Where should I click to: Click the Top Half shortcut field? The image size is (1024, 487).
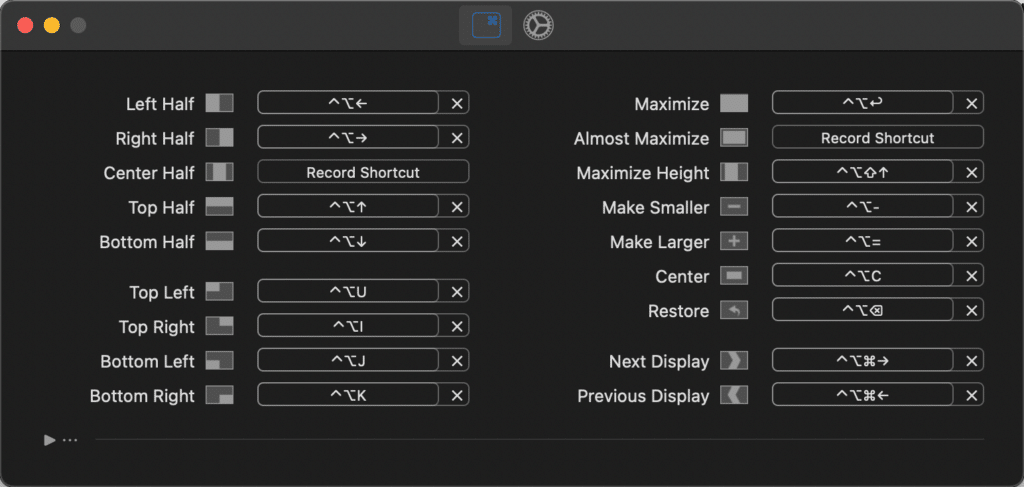coord(348,207)
